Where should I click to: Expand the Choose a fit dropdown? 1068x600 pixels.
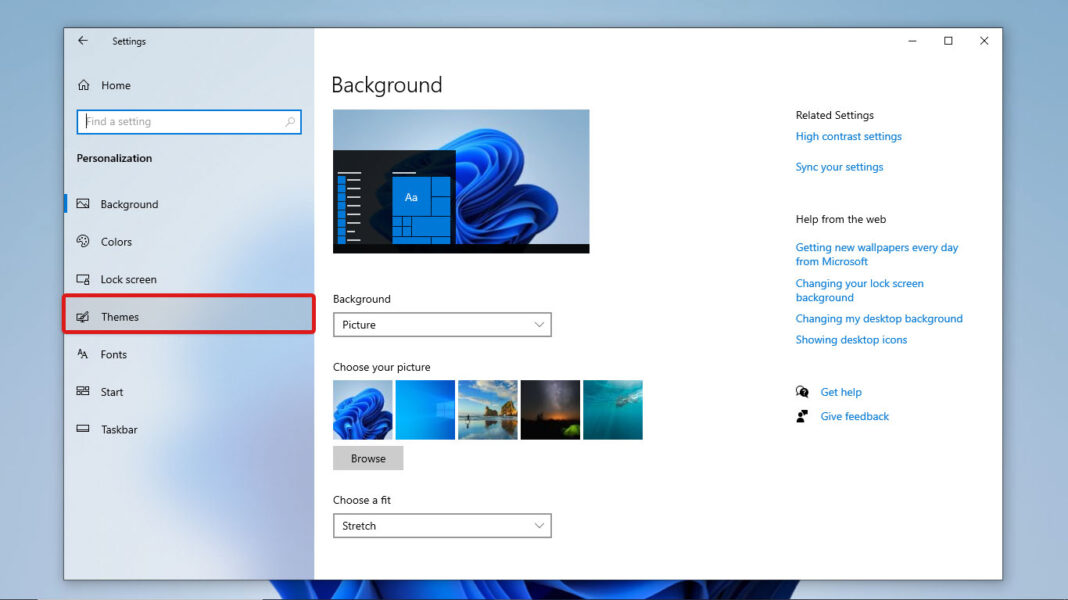click(x=442, y=525)
